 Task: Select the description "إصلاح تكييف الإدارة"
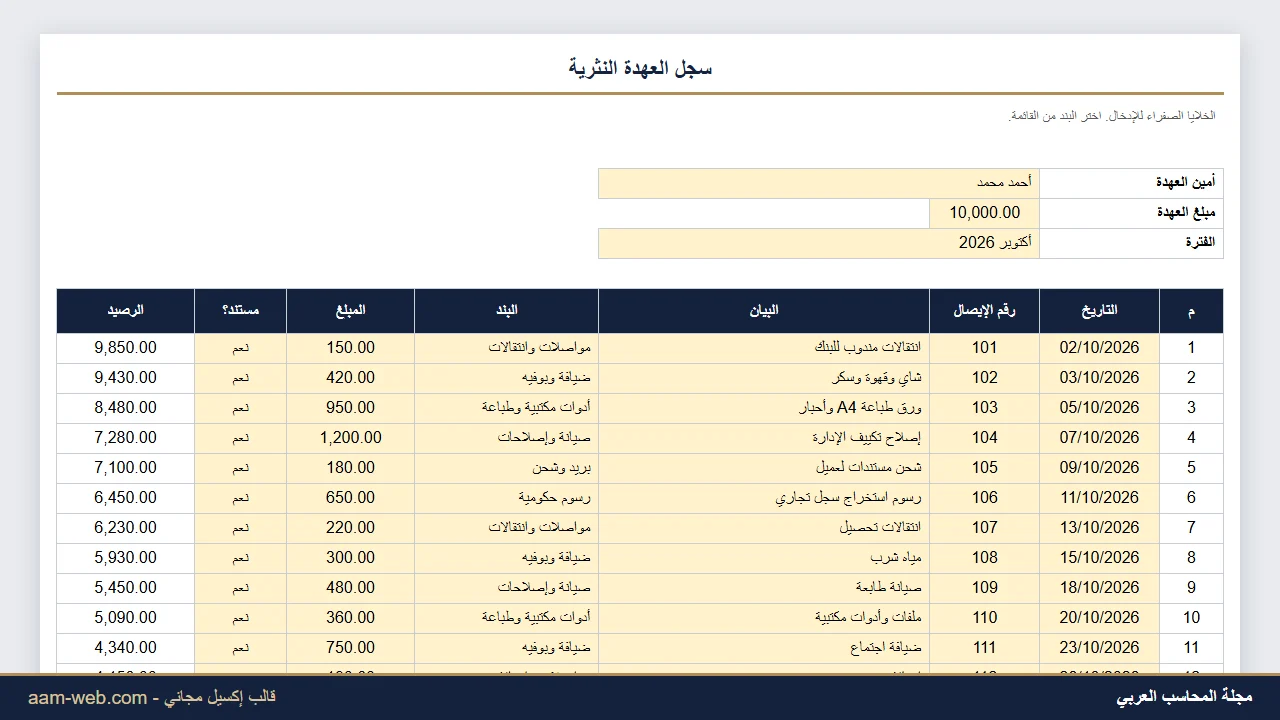click(764, 438)
